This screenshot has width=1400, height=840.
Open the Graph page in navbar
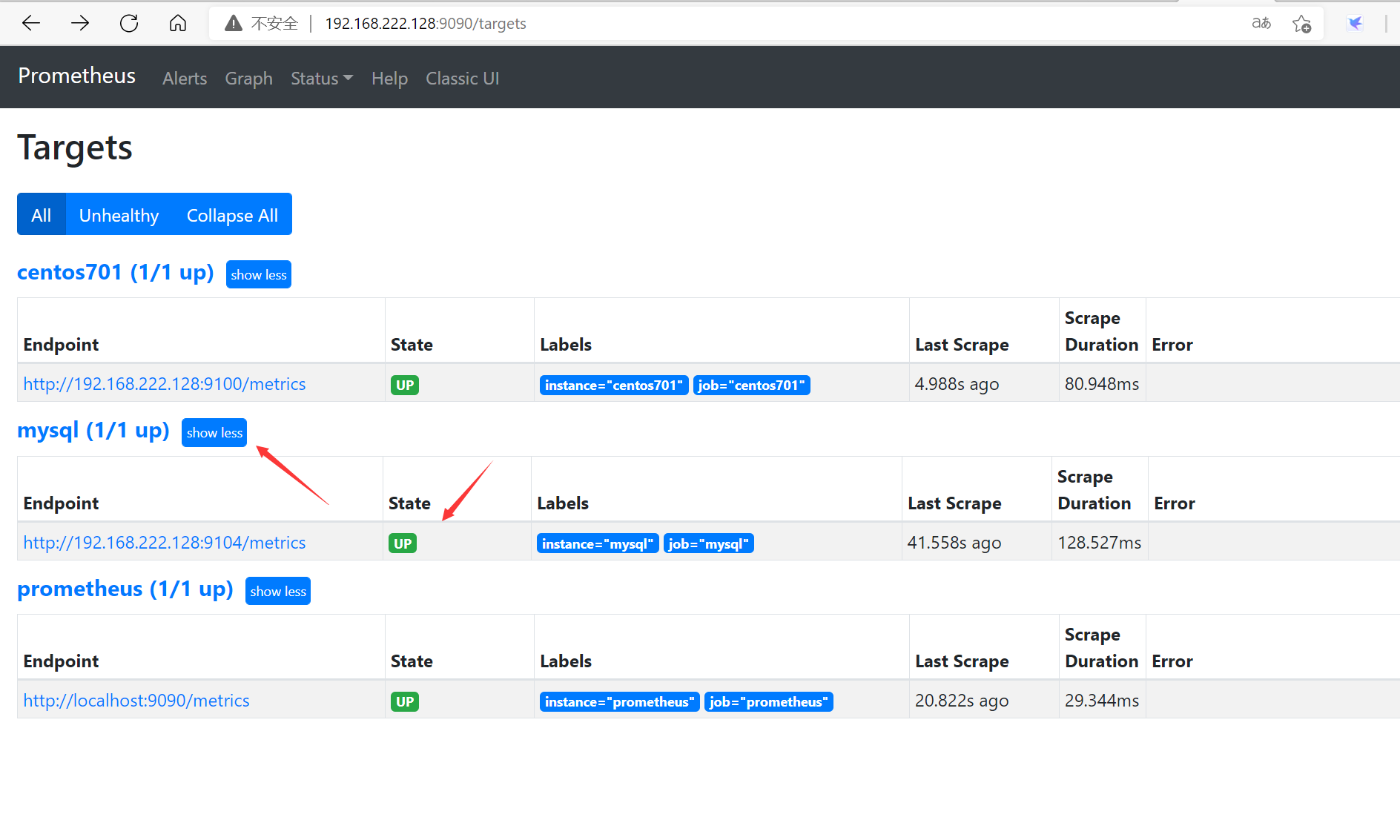point(249,79)
